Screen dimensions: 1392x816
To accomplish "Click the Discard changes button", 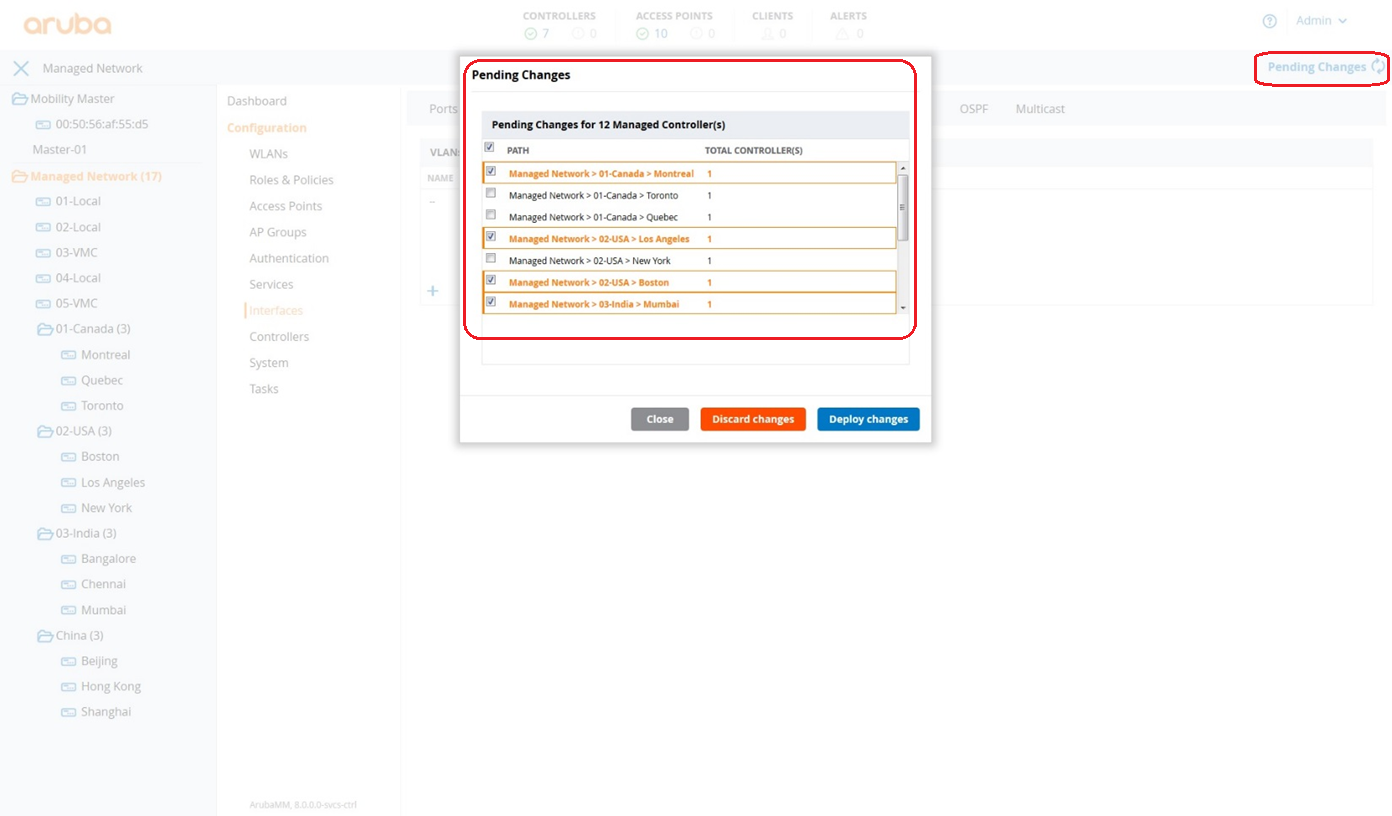I will pyautogui.click(x=753, y=419).
